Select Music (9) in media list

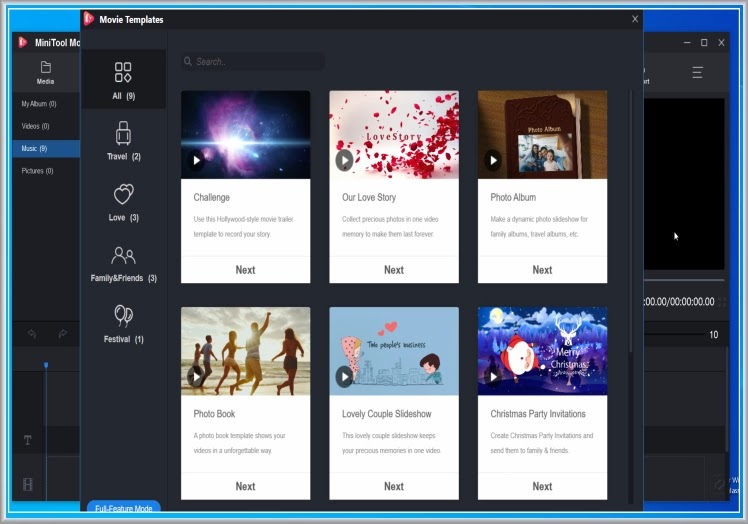(x=46, y=149)
